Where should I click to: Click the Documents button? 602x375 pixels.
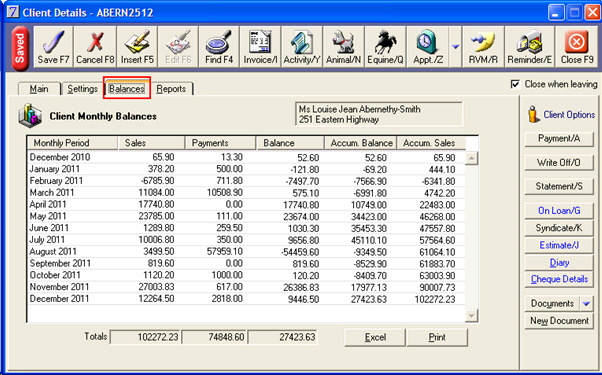[x=552, y=304]
